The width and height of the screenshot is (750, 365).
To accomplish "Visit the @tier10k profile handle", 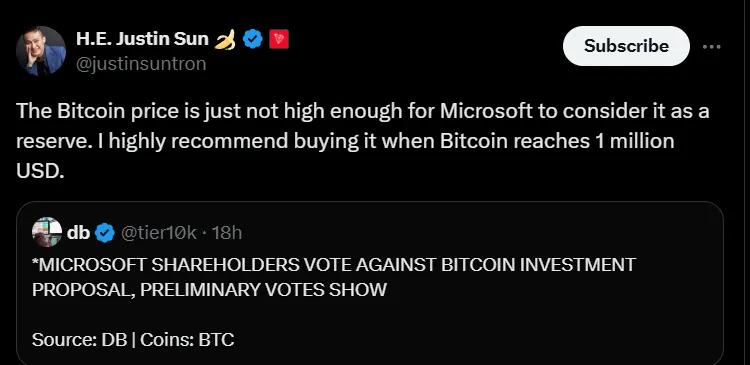I will [x=159, y=233].
